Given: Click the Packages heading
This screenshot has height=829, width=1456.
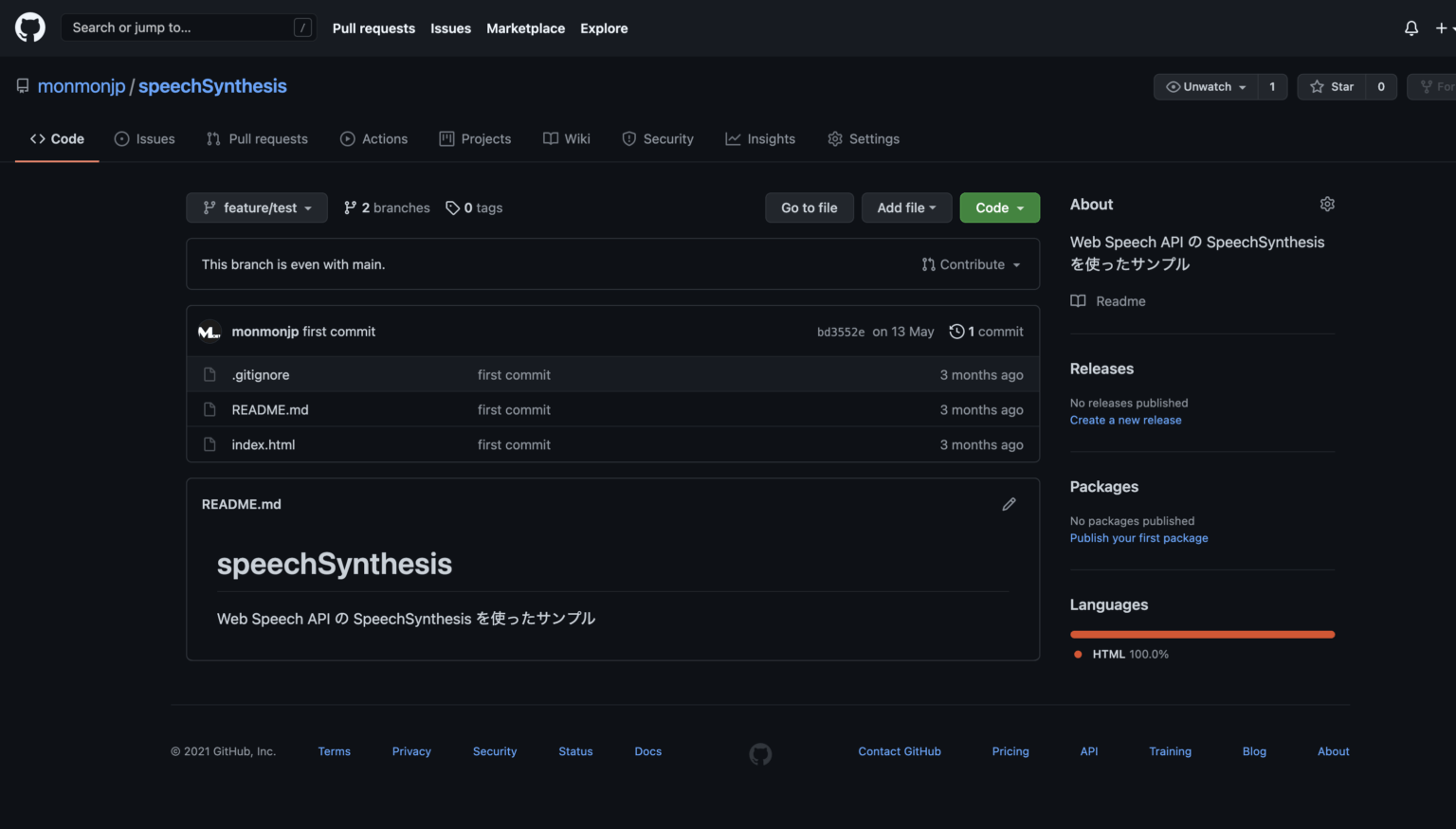Looking at the screenshot, I should (x=1104, y=487).
